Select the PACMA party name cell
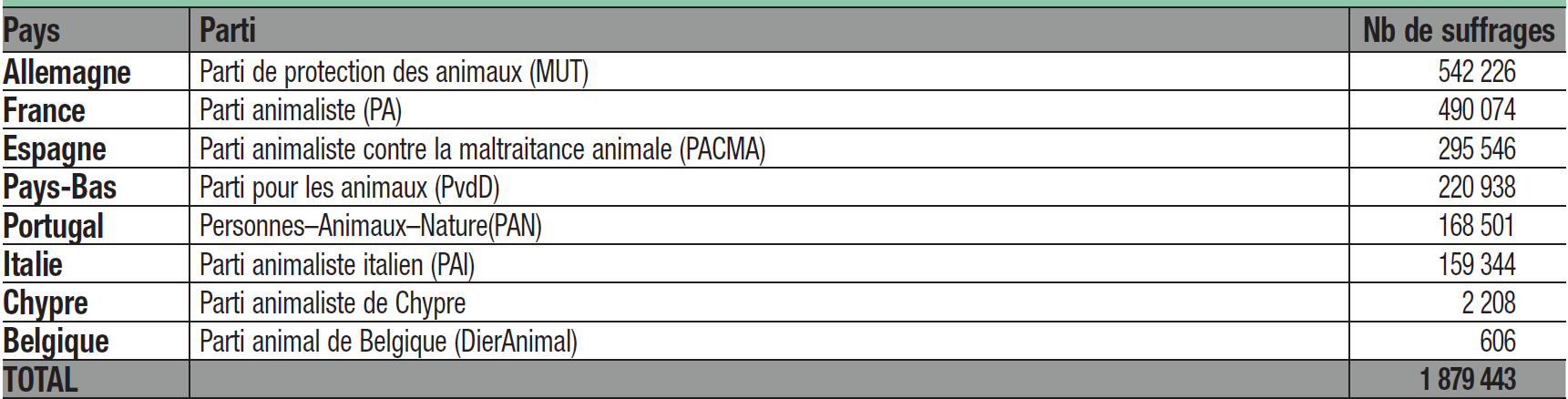The height and width of the screenshot is (399, 1568). [482, 148]
